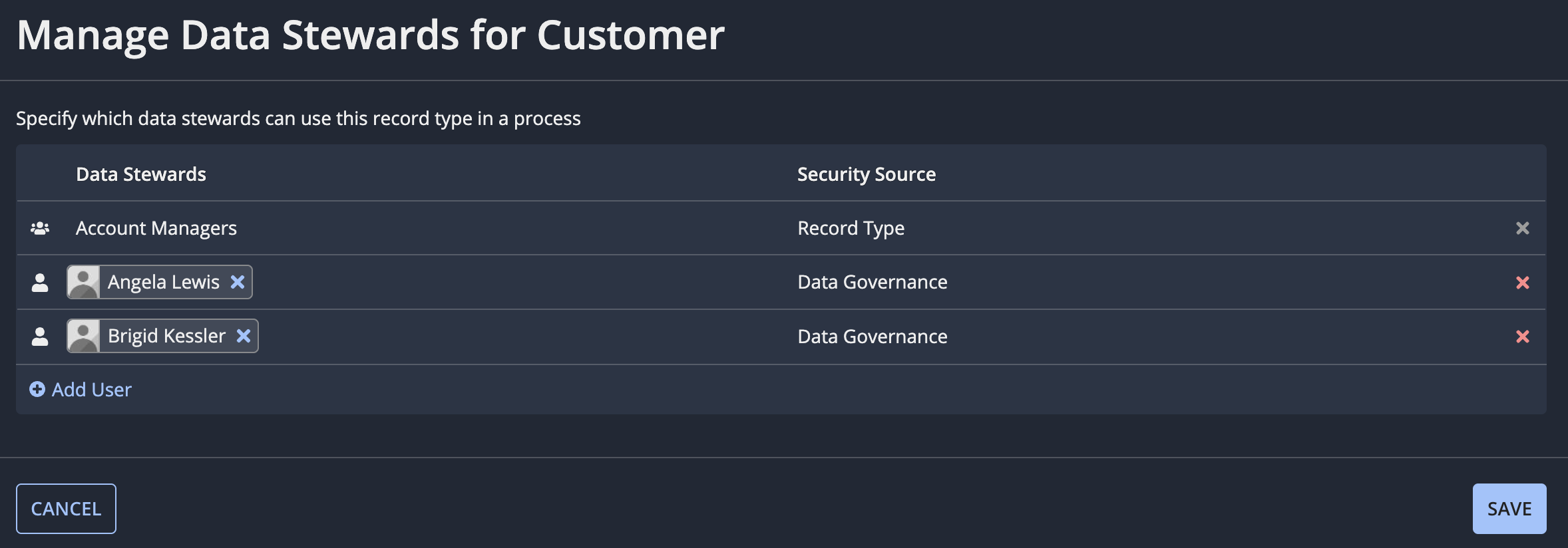Image resolution: width=1568 pixels, height=548 pixels.
Task: Click the Manage Data Stewards for Customer heading
Action: click(x=371, y=35)
